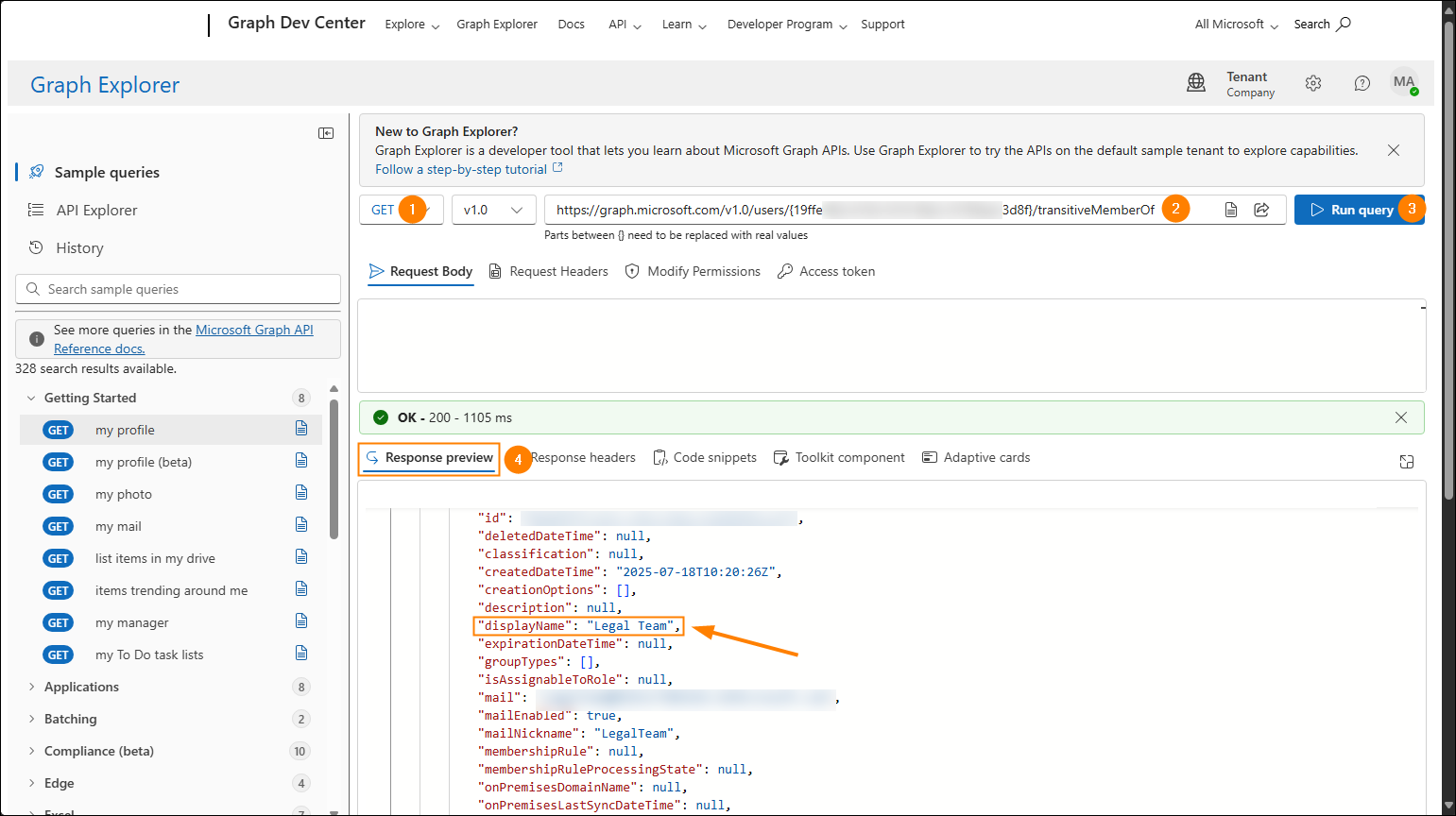Screen dimensions: 1456x816
Task: Select the API Explorer sidebar icon
Action: (x=35, y=210)
